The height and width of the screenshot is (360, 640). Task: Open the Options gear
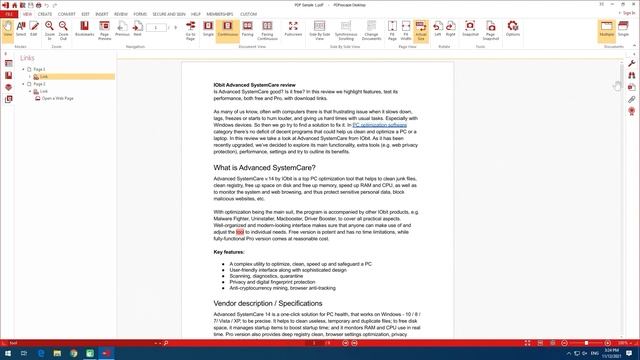click(513, 29)
